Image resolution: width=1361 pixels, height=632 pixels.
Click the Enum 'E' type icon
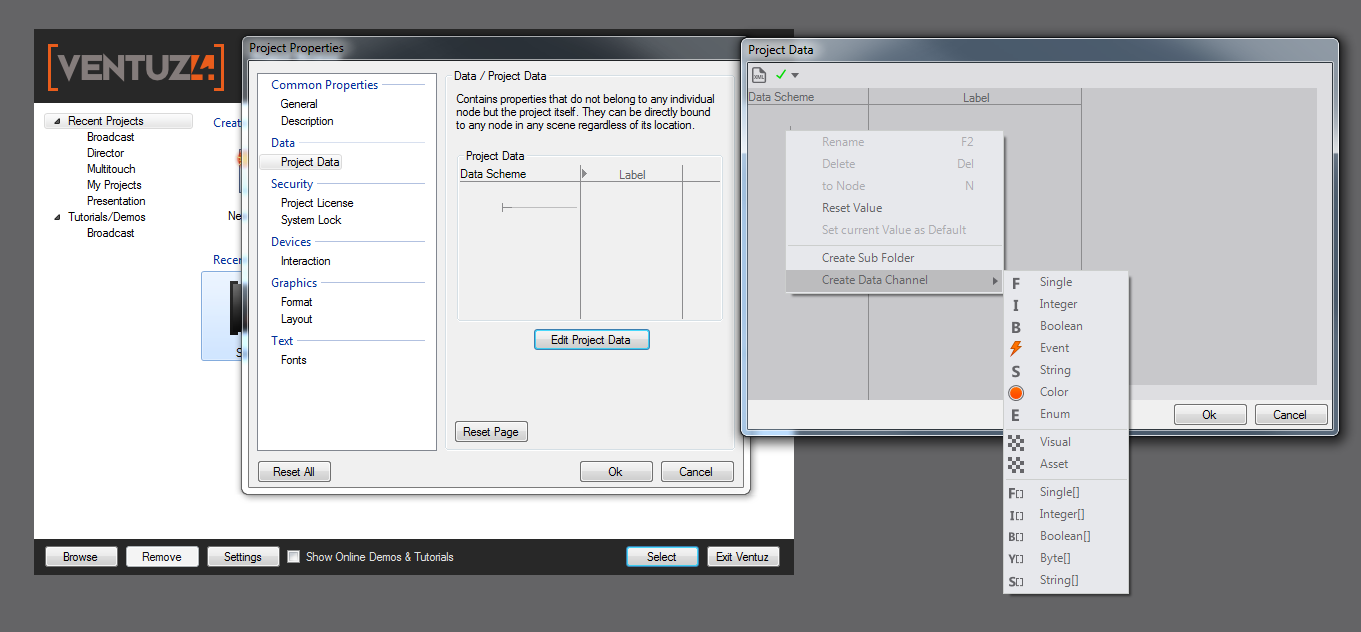click(x=1016, y=414)
